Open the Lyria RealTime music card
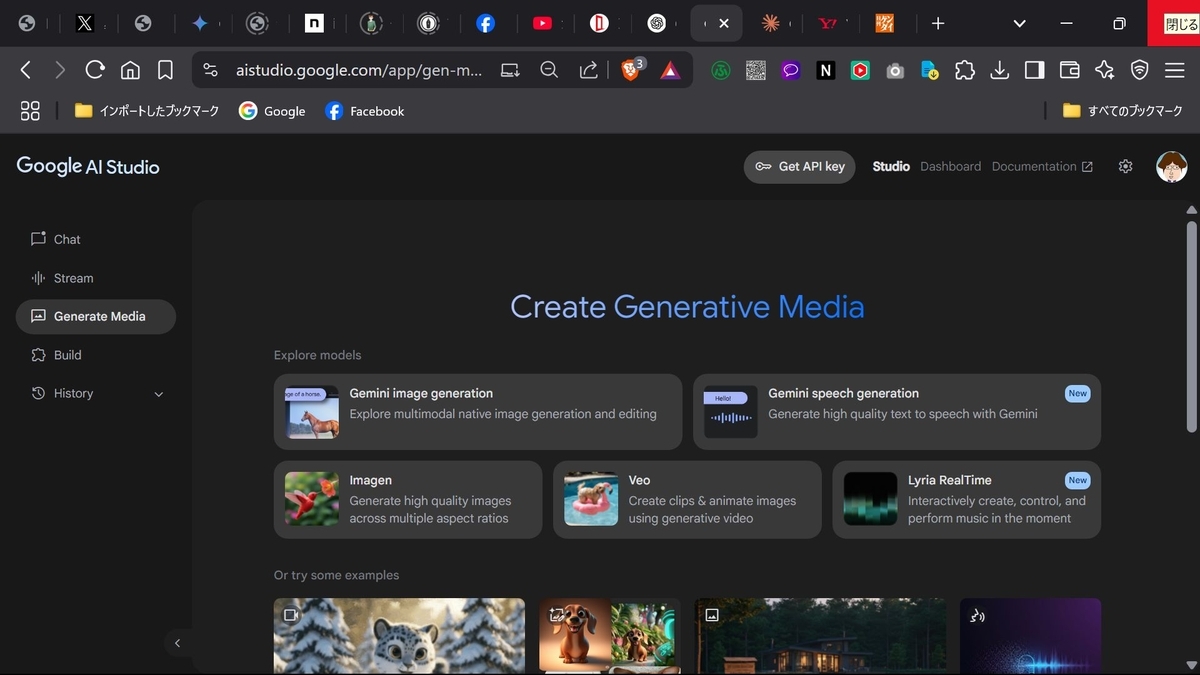Viewport: 1200px width, 675px height. 967,499
